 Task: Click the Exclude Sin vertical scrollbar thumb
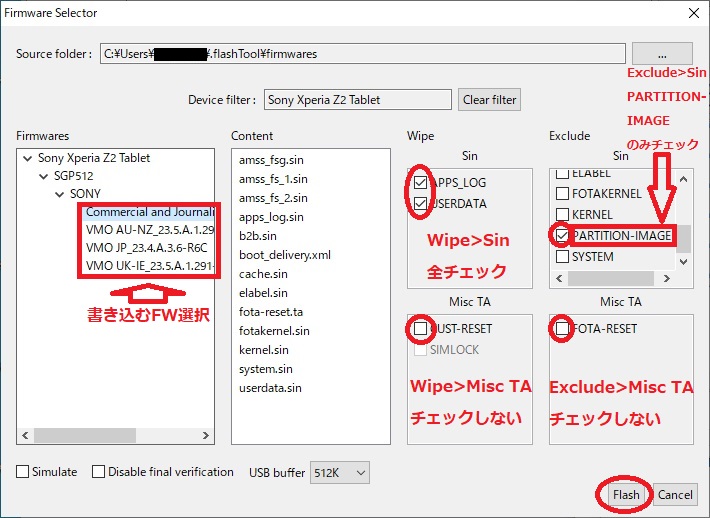[683, 239]
